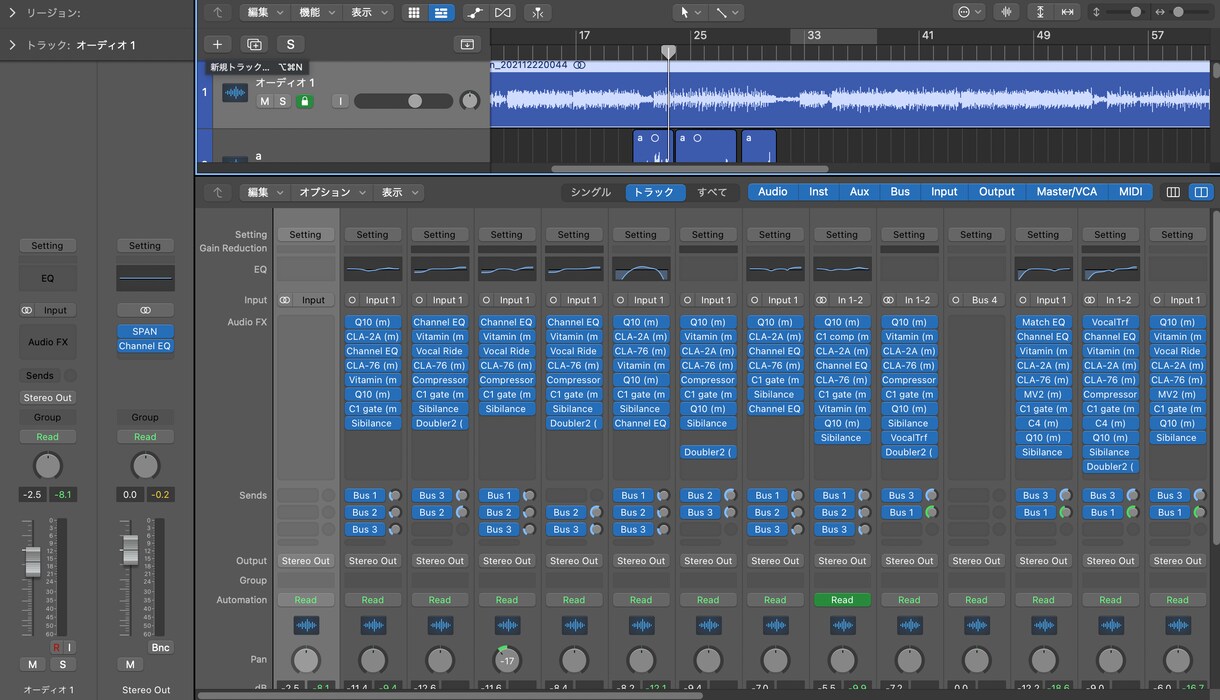This screenshot has height=700, width=1220.
Task: Click the catch playhead icon
Action: coord(538,12)
